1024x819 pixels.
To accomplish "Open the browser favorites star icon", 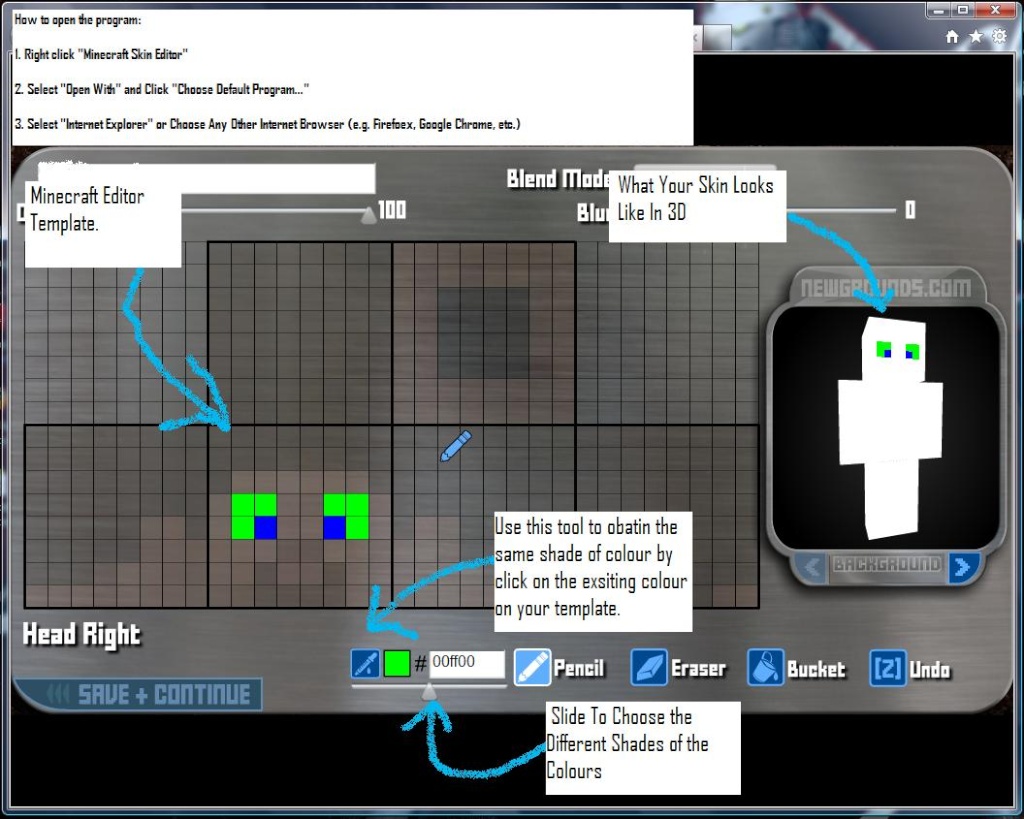I will pyautogui.click(x=976, y=37).
